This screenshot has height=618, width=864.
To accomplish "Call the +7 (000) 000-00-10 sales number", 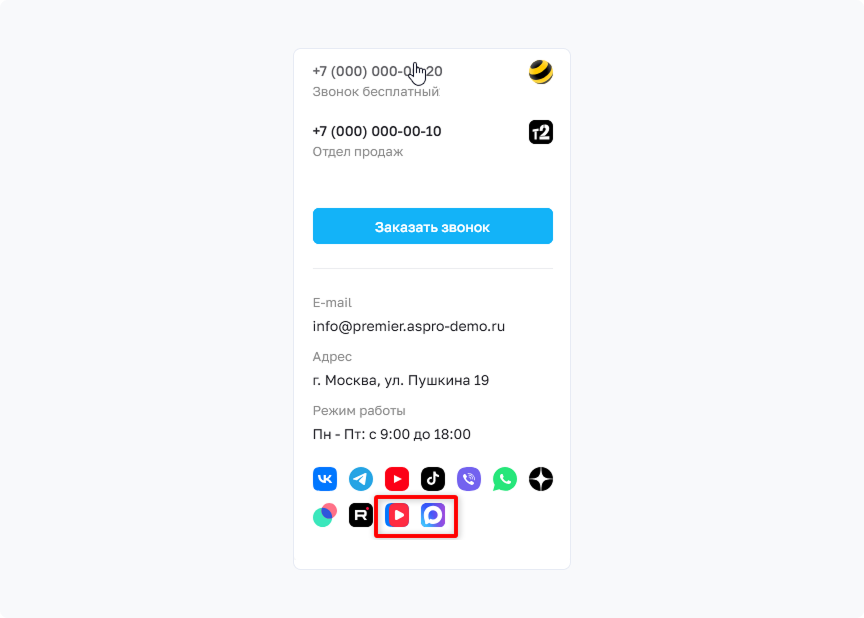I will coord(377,131).
